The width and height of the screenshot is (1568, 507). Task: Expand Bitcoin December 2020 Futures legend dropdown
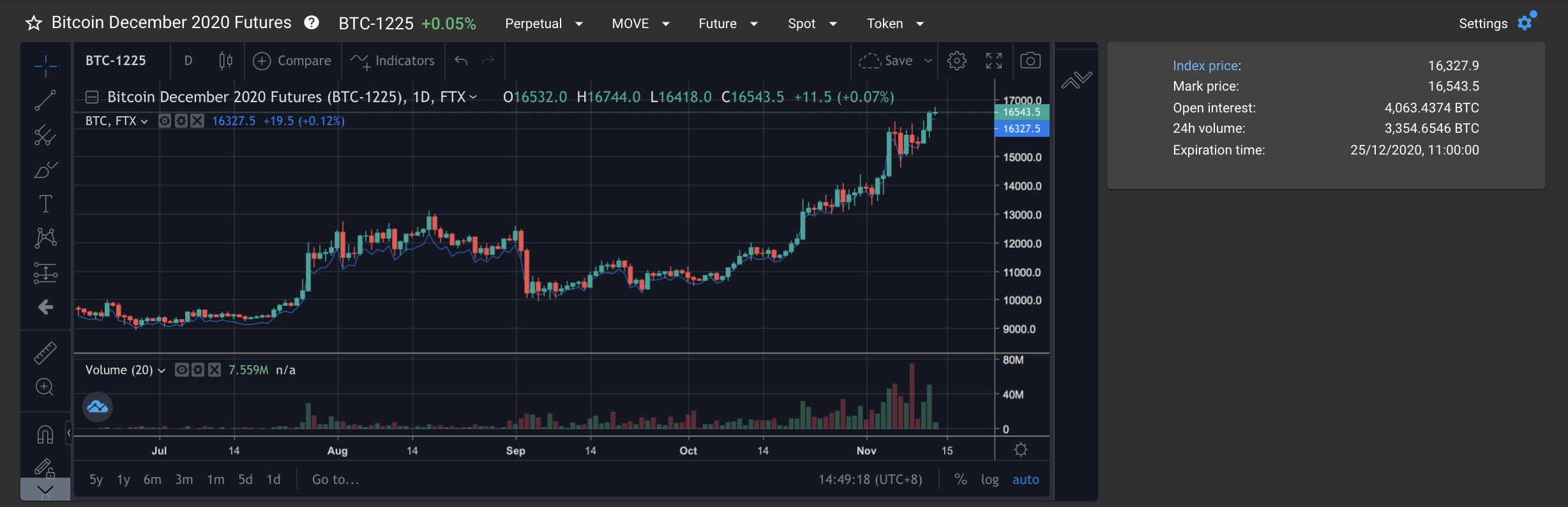click(473, 97)
